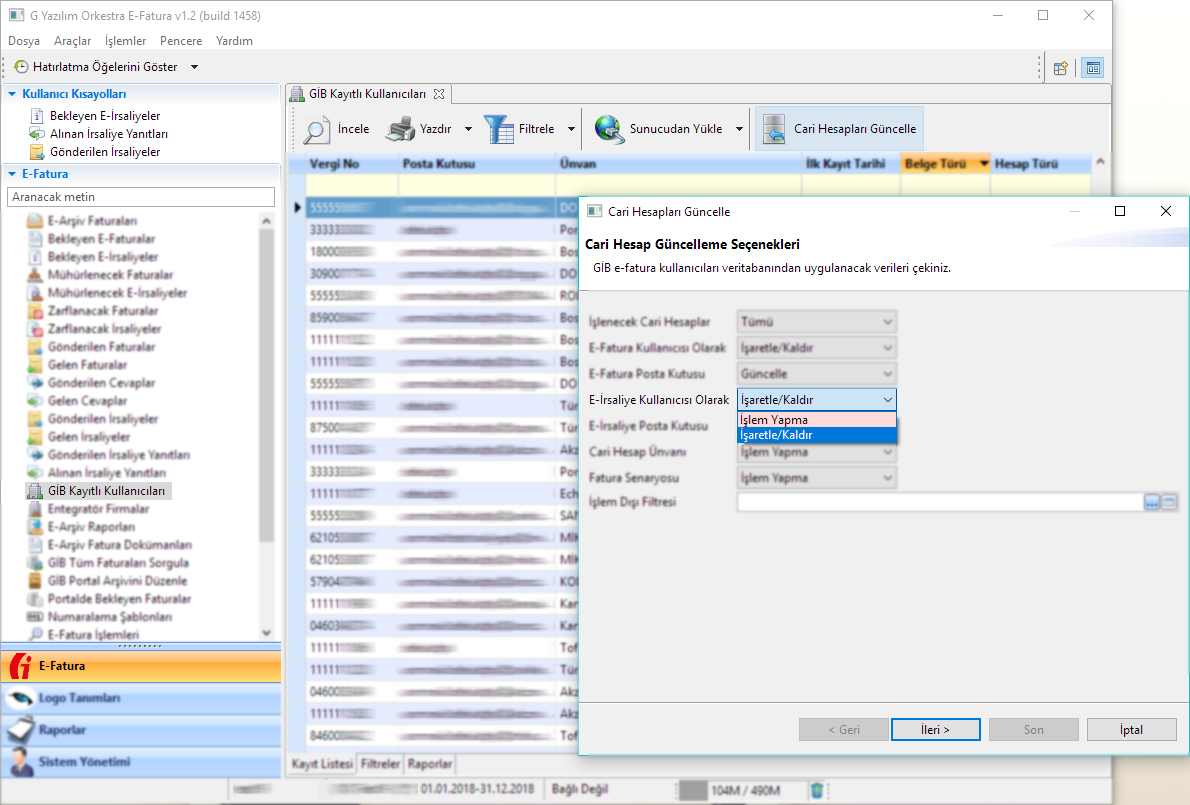Cancel the wizard with İptal button
This screenshot has height=805, width=1190.
click(1131, 730)
